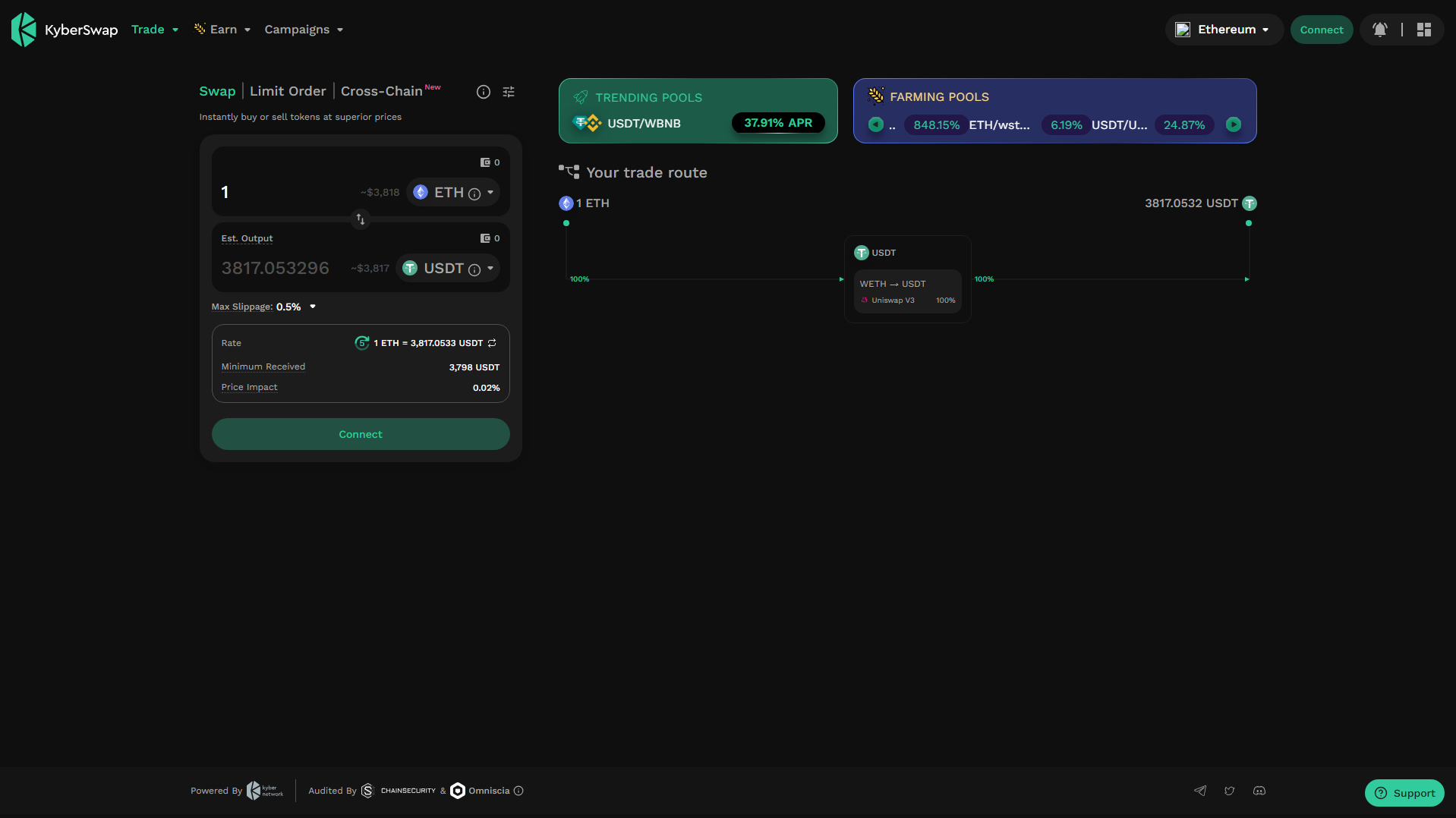The width and height of the screenshot is (1456, 818).
Task: Open the Earn menu
Action: click(222, 30)
